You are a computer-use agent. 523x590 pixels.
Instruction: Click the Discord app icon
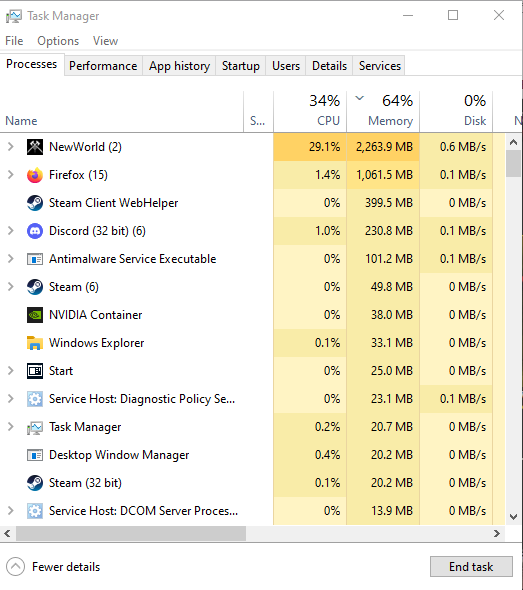[x=35, y=231]
